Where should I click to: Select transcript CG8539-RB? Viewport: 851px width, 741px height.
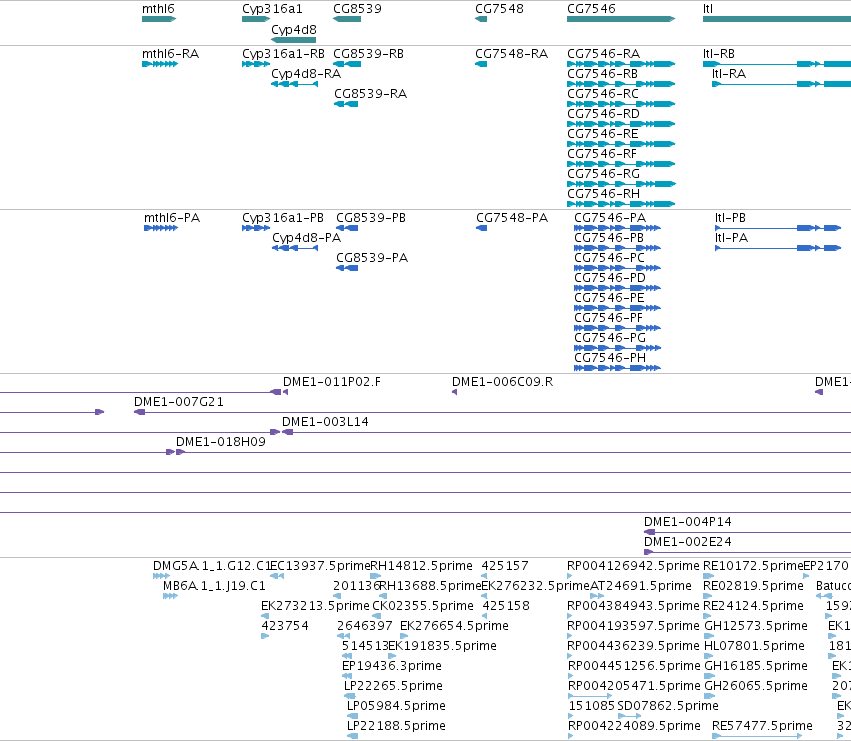coord(347,64)
